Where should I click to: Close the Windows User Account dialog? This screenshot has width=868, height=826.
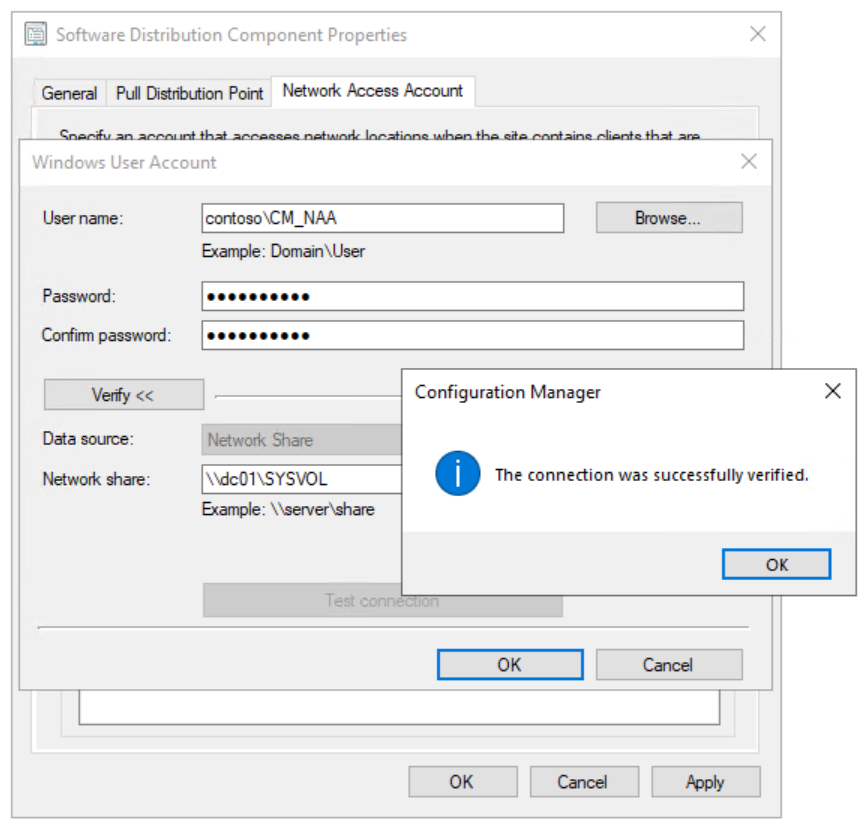pos(748,161)
